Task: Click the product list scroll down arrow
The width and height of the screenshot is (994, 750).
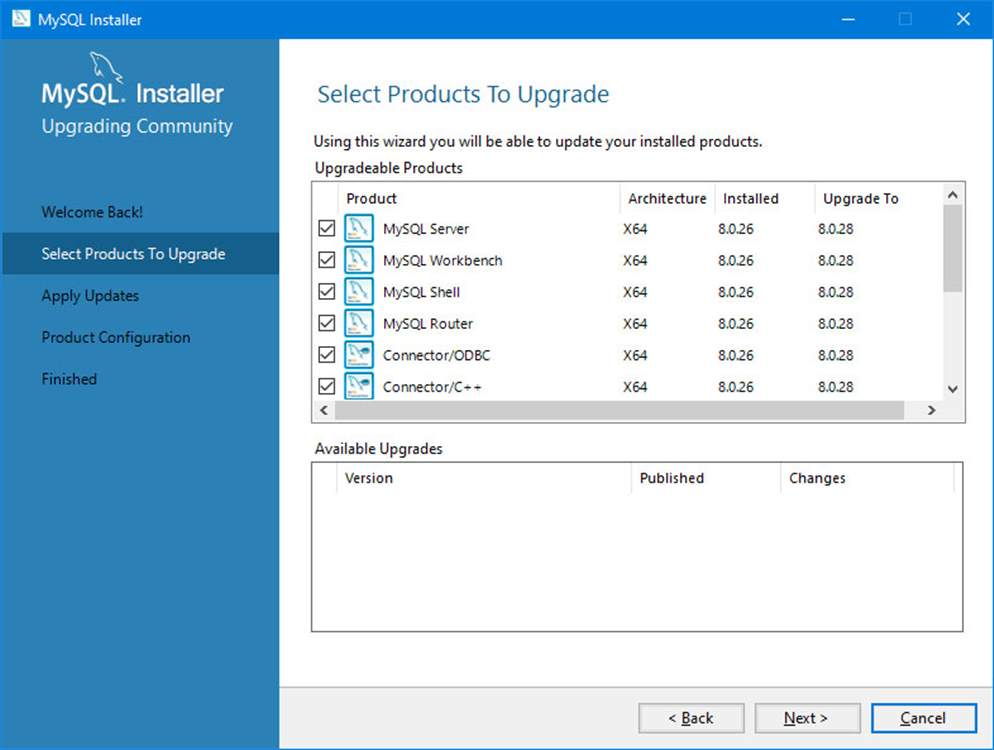Action: pos(952,389)
